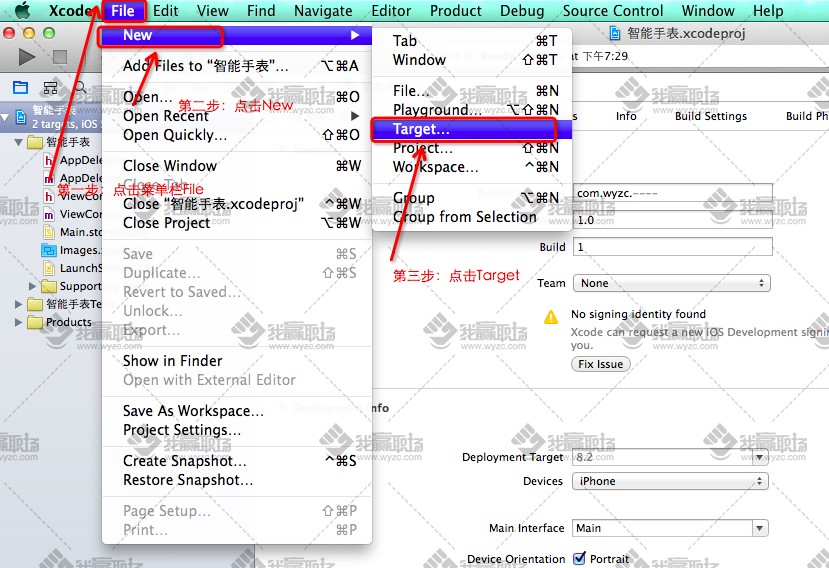This screenshot has width=829, height=568.
Task: Click the Run (play) button in toolbar
Action: [26, 57]
